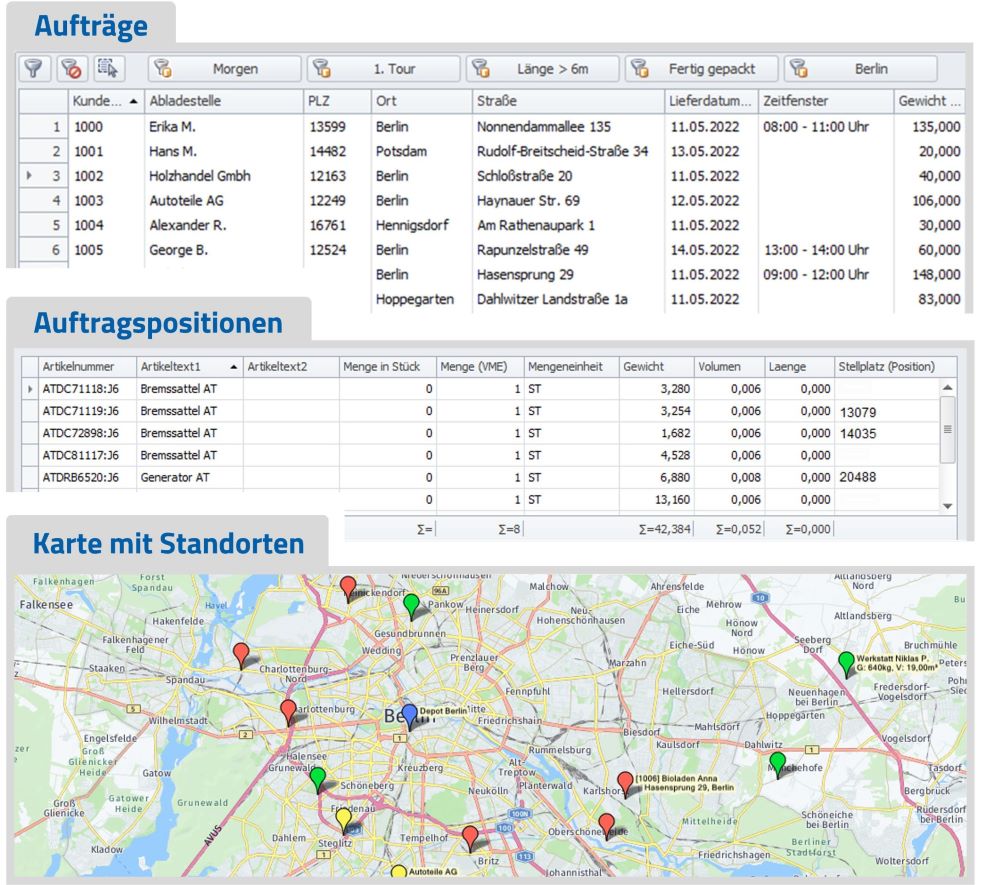Select the George B. order row
This screenshot has height=885, width=1000.
[492, 250]
